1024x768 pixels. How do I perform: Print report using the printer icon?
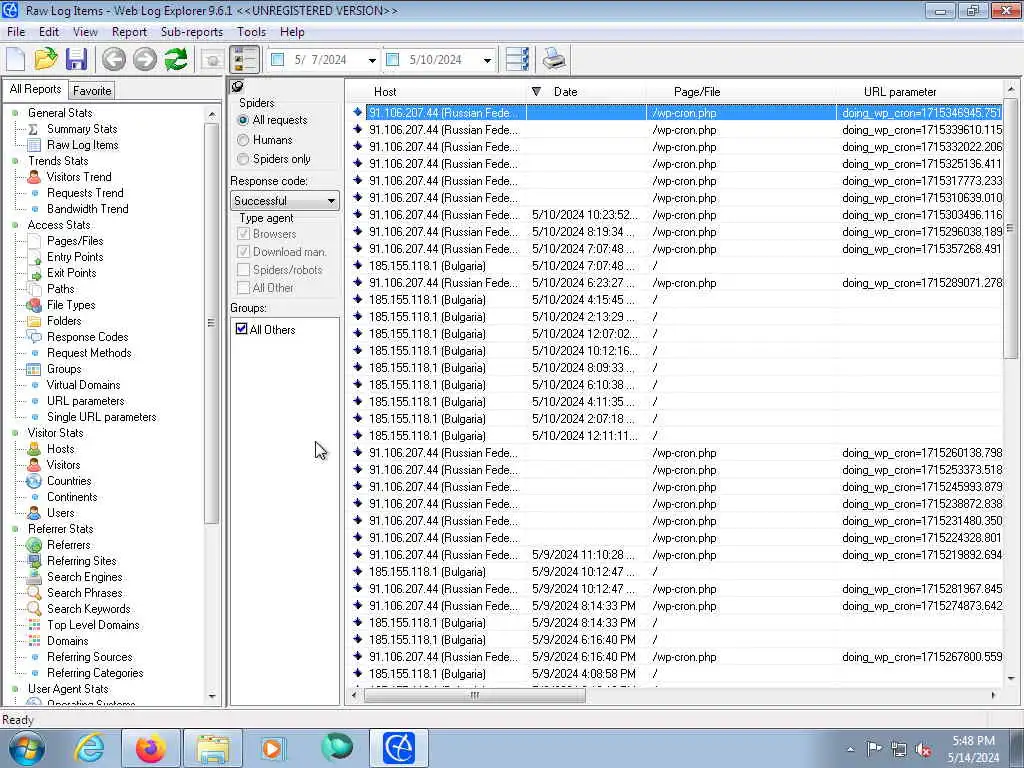click(x=554, y=59)
